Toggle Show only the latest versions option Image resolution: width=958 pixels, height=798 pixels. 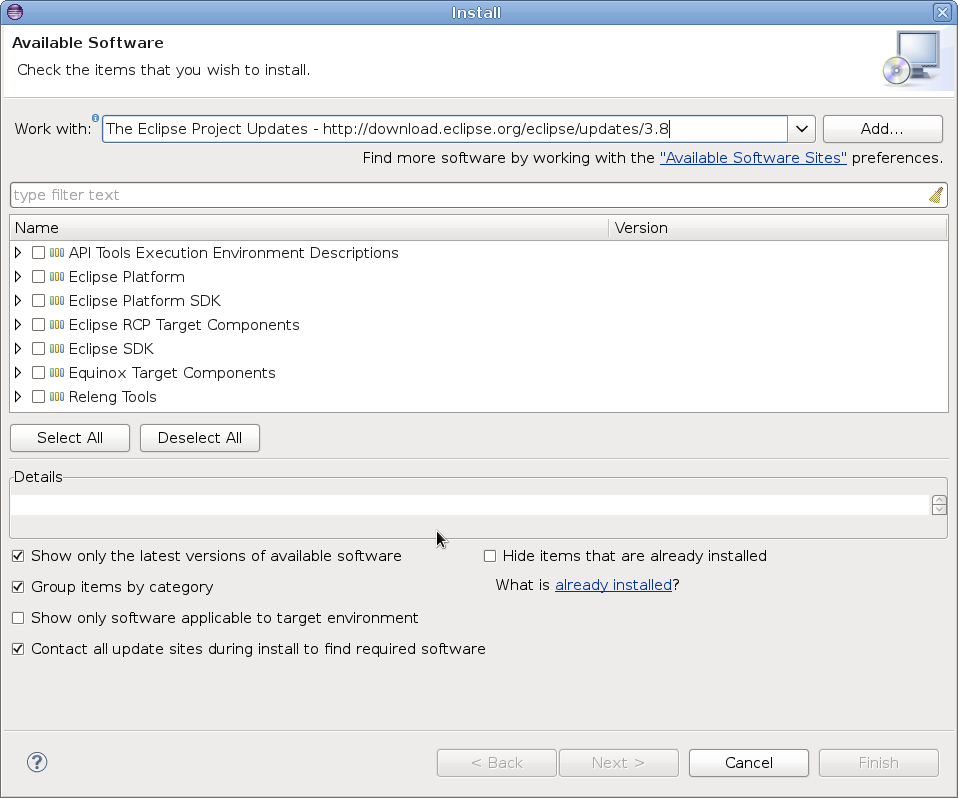click(18, 556)
